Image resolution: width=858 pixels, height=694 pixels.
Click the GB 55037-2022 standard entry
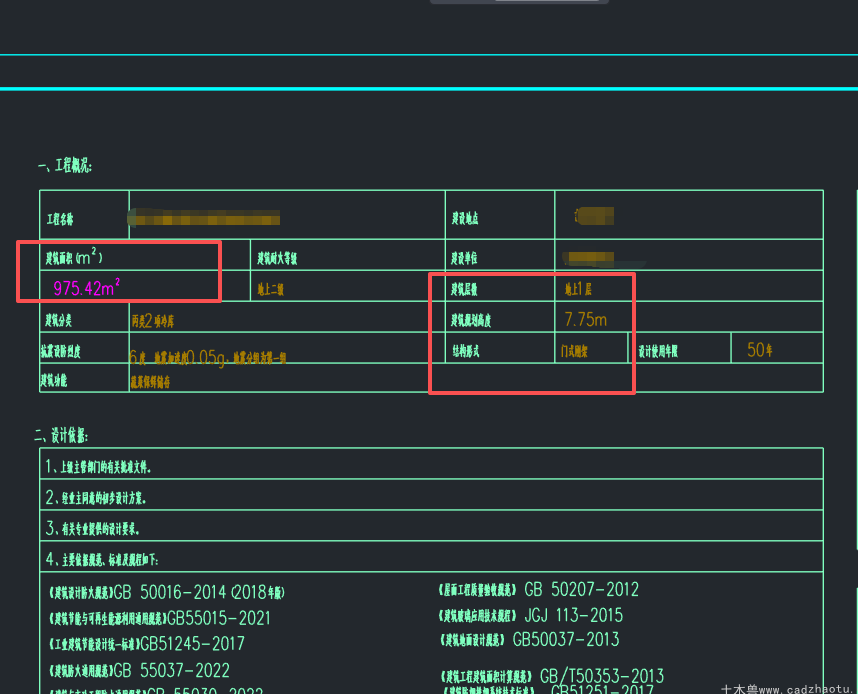pos(139,670)
